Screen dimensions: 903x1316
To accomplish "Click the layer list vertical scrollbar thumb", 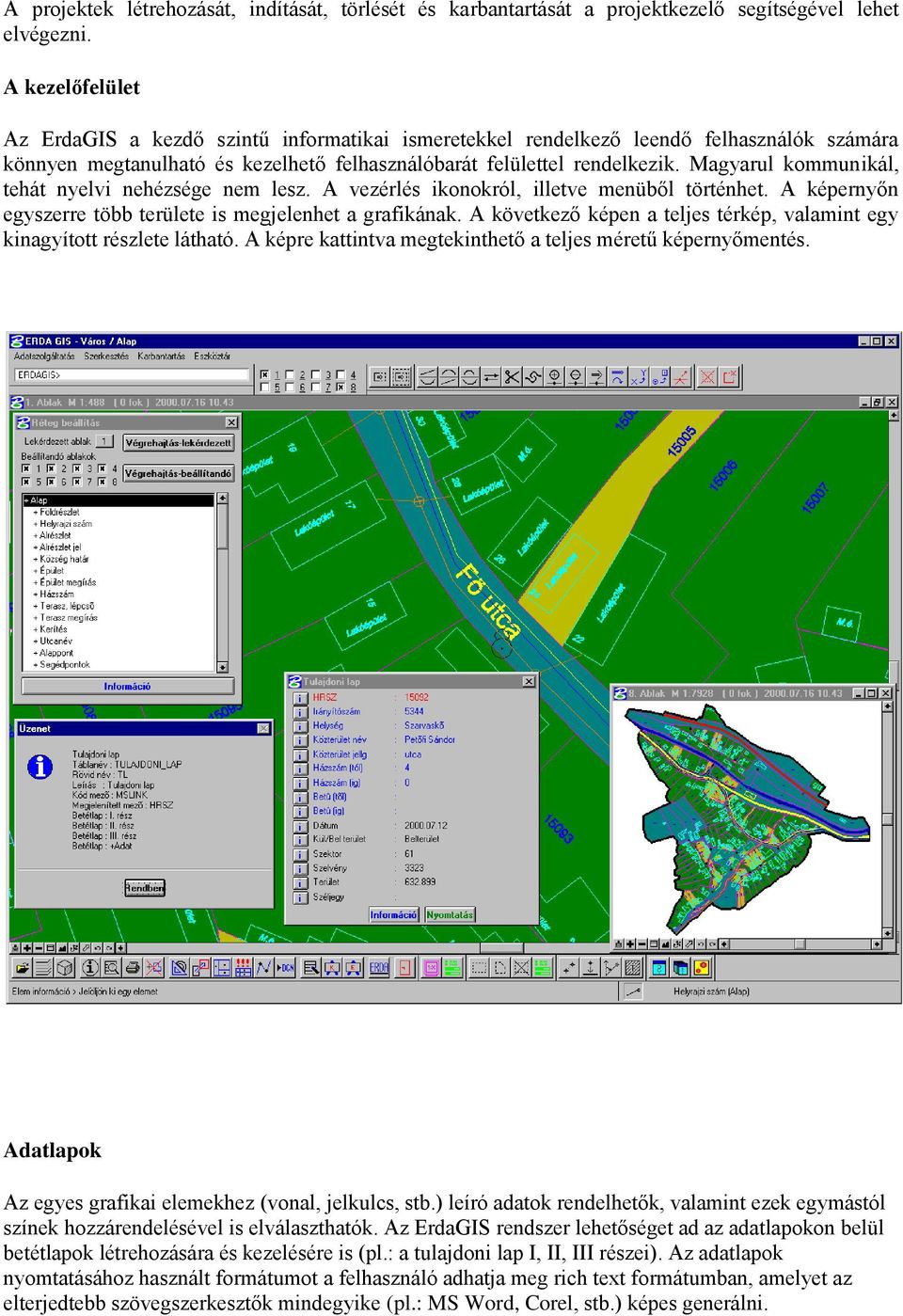I will point(223,527).
